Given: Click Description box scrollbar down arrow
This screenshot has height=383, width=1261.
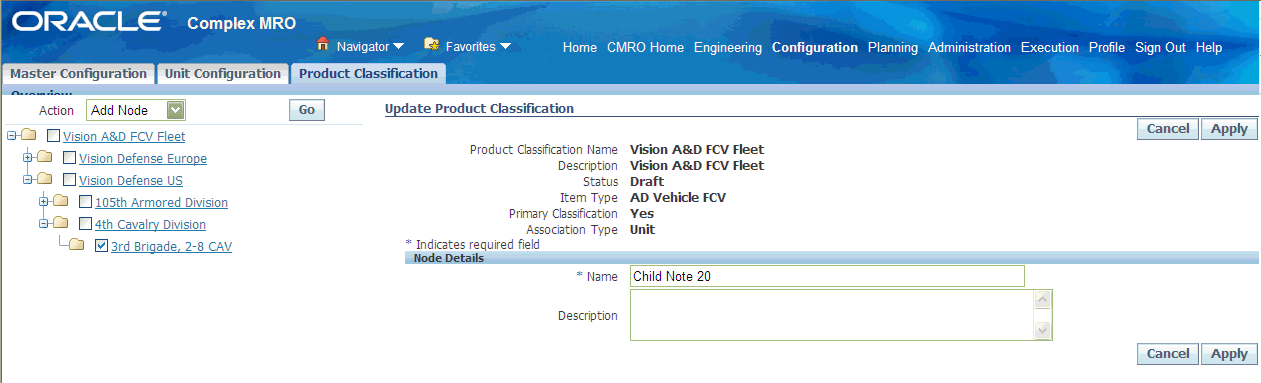Looking at the screenshot, I should pyautogui.click(x=1043, y=331).
